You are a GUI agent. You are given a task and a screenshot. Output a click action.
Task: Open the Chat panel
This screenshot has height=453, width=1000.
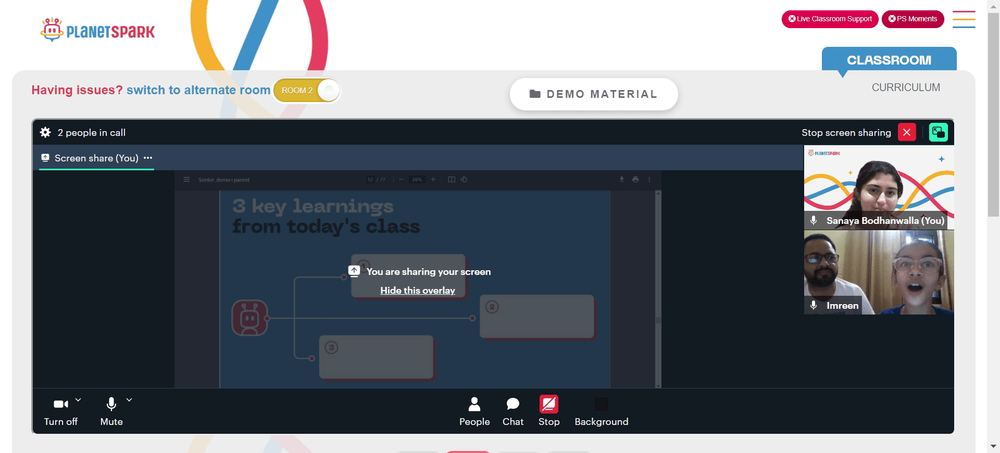click(513, 412)
